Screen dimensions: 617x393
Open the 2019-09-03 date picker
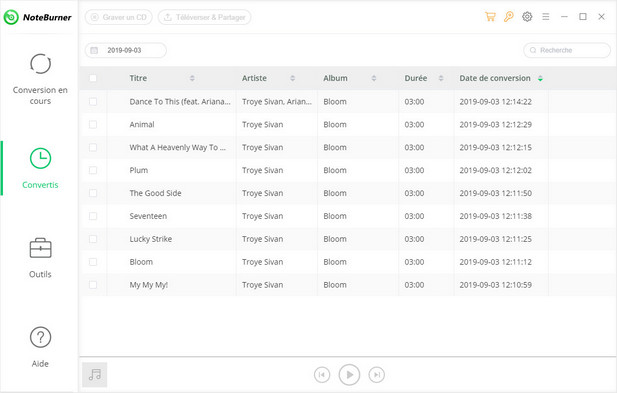[x=126, y=50]
